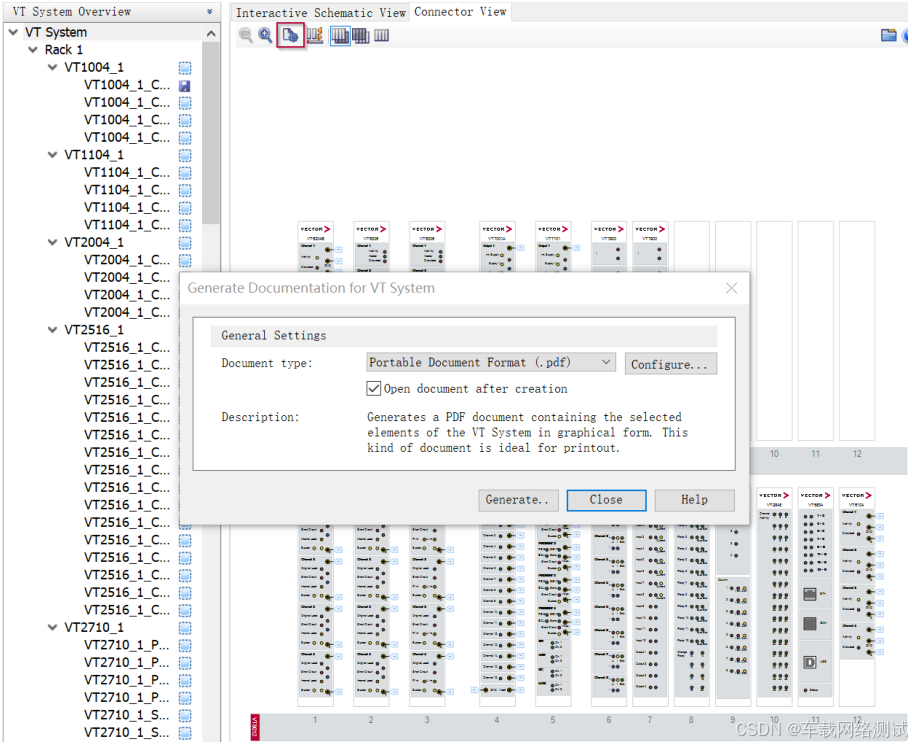Click the General Settings group header
This screenshot has height=745, width=912.
464,336
